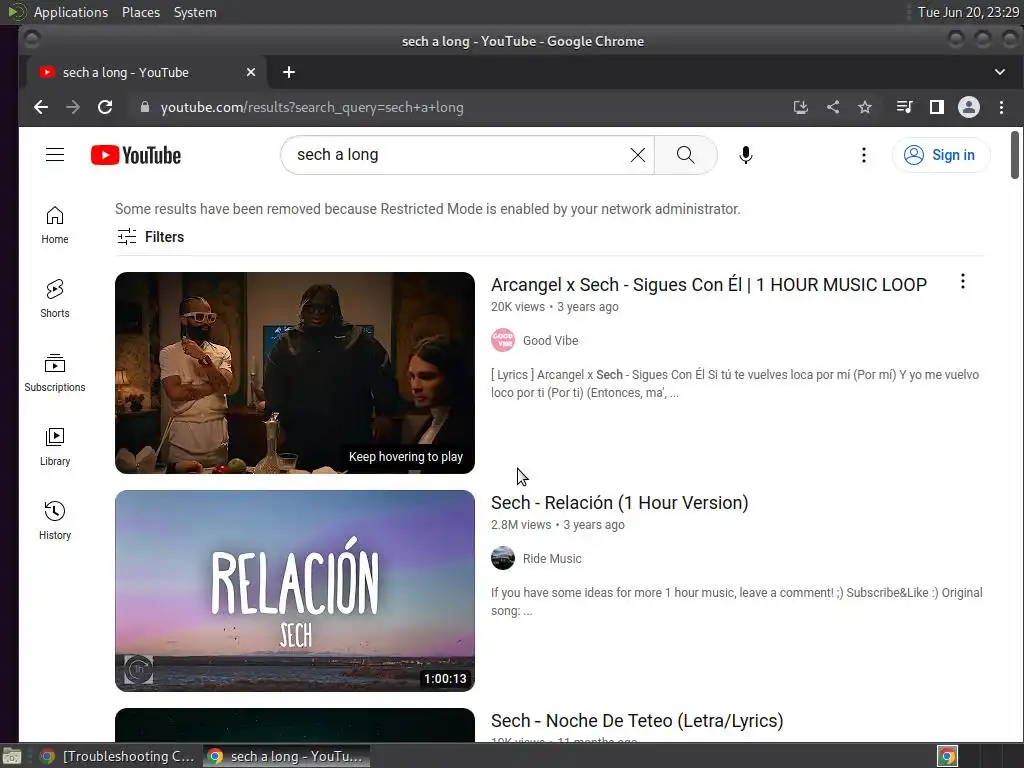Open the Places menu
The height and width of the screenshot is (768, 1024).
pos(141,12)
